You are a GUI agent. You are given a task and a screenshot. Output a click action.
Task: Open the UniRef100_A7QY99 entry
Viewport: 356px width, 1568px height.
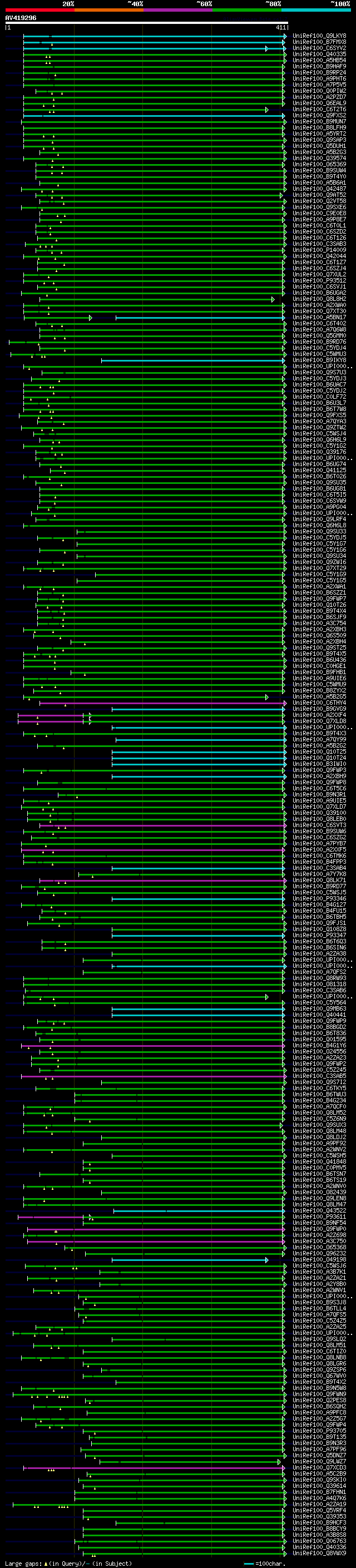point(319,740)
